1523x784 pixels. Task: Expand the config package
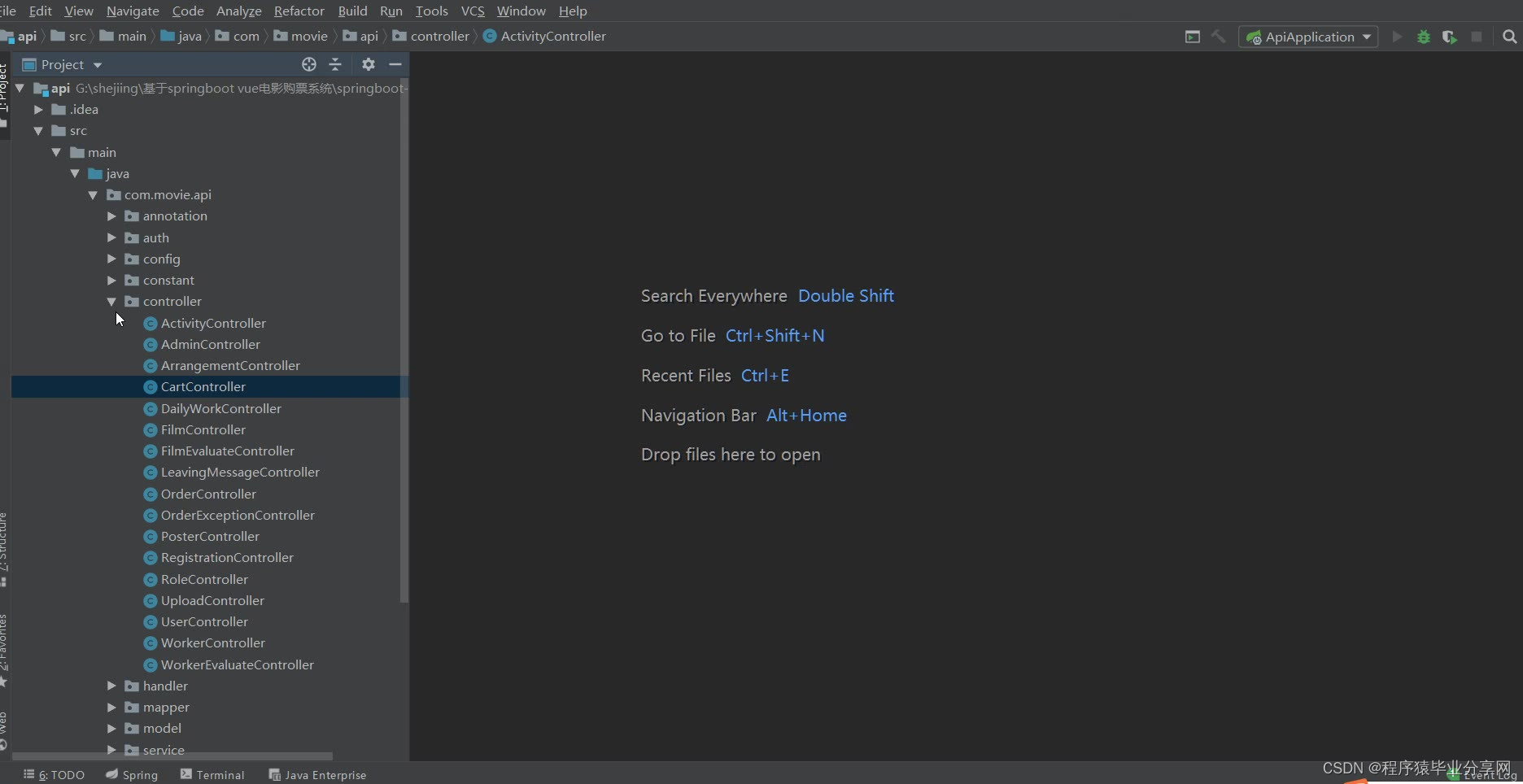pos(111,259)
